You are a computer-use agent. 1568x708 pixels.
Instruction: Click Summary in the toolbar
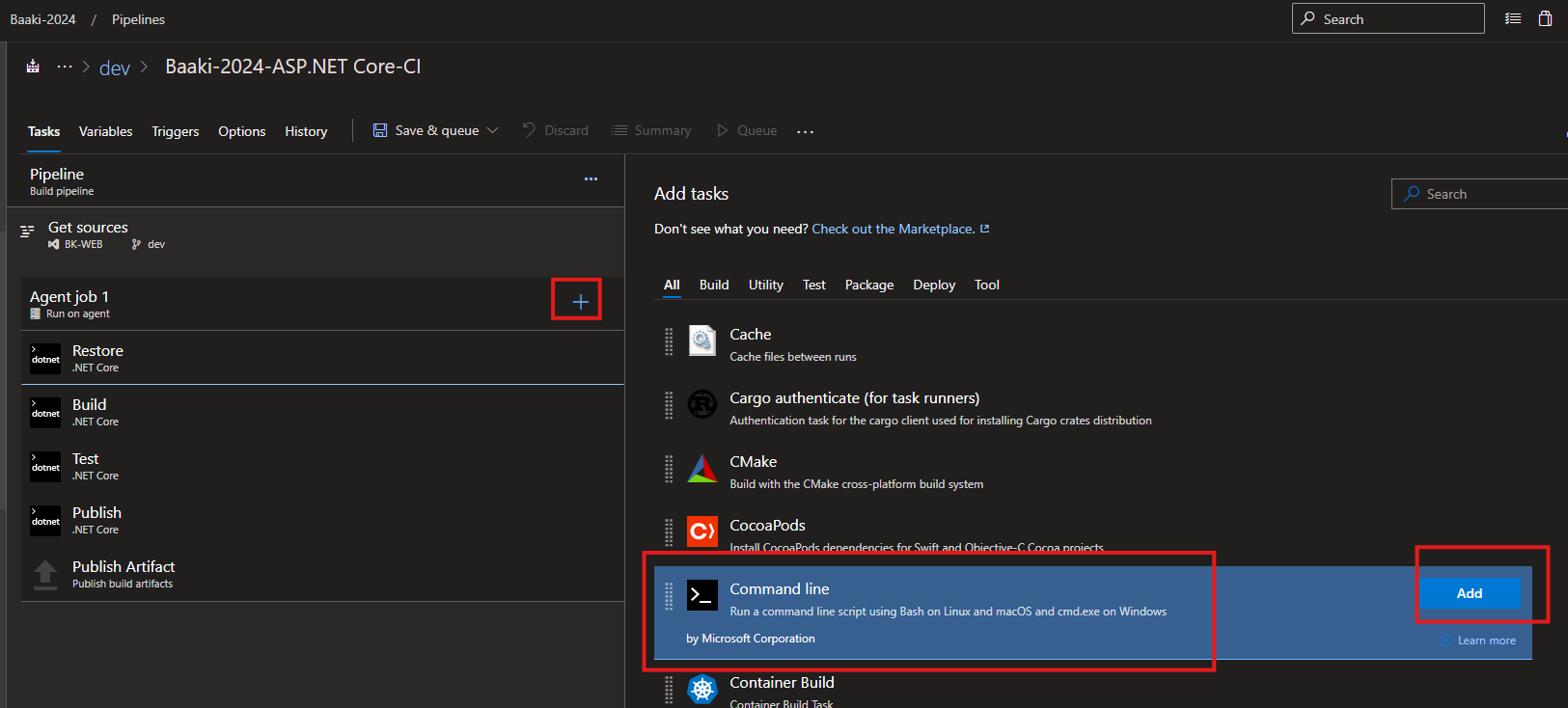pos(651,130)
